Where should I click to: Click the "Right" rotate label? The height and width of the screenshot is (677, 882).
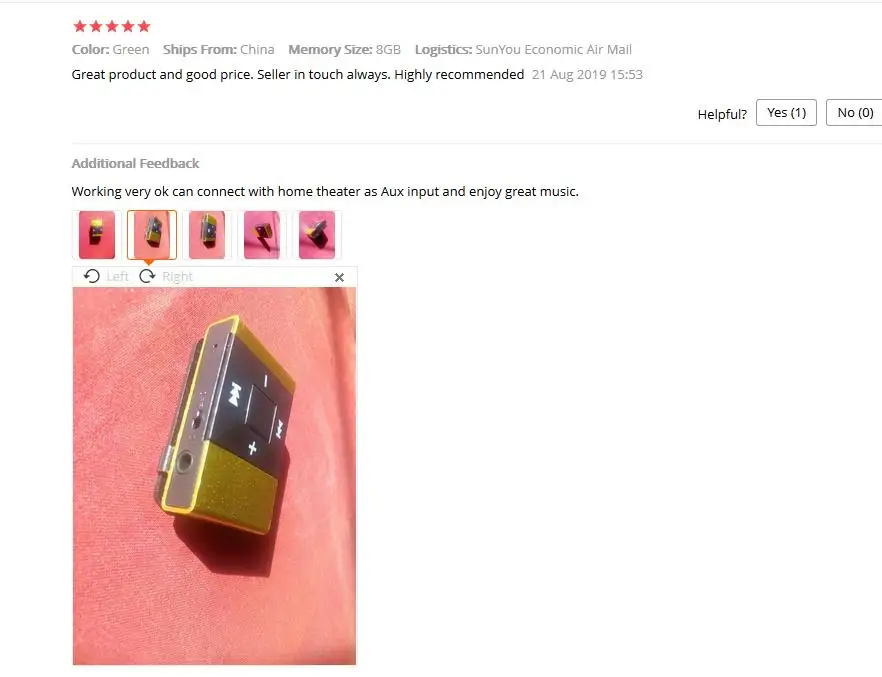pyautogui.click(x=177, y=277)
